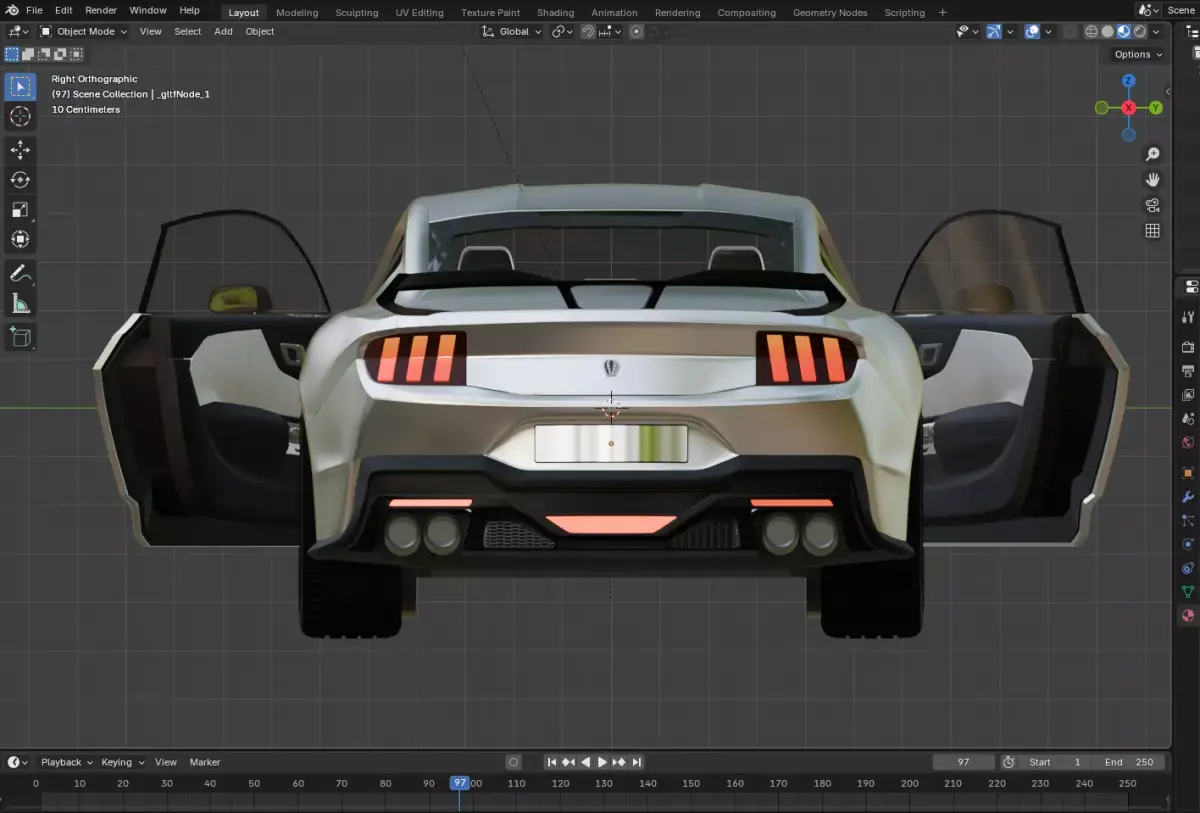This screenshot has width=1200, height=813.
Task: Select the Select Box tool in the toolbar
Action: pyautogui.click(x=20, y=86)
